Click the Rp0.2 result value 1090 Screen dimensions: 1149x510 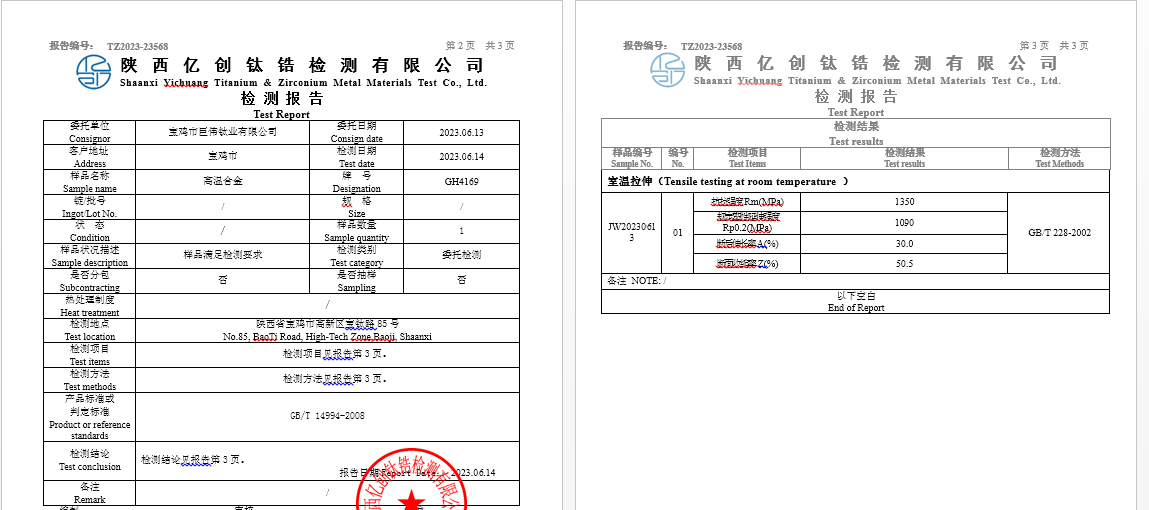904,223
